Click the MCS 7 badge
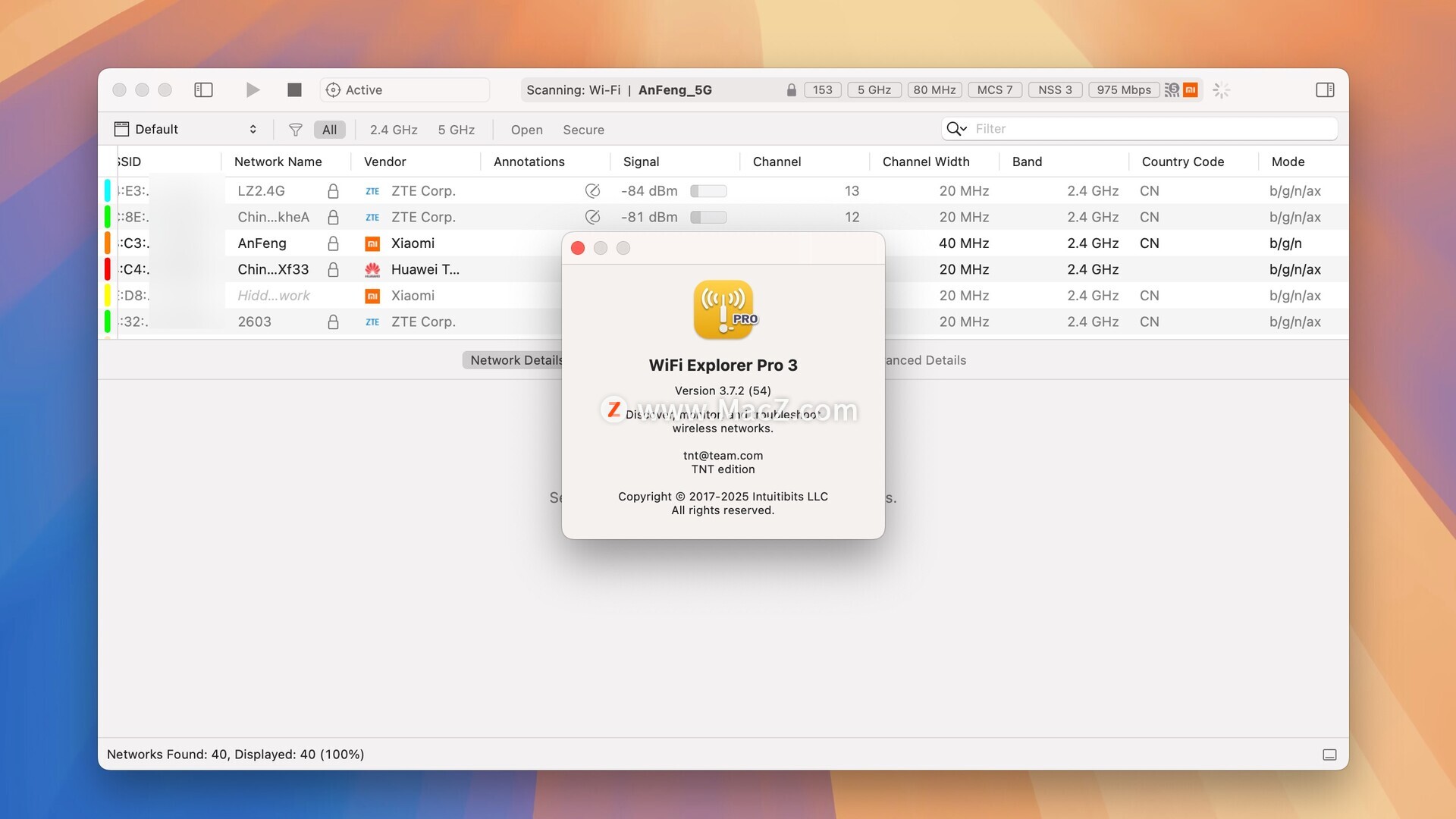This screenshot has width=1456, height=819. tap(995, 89)
